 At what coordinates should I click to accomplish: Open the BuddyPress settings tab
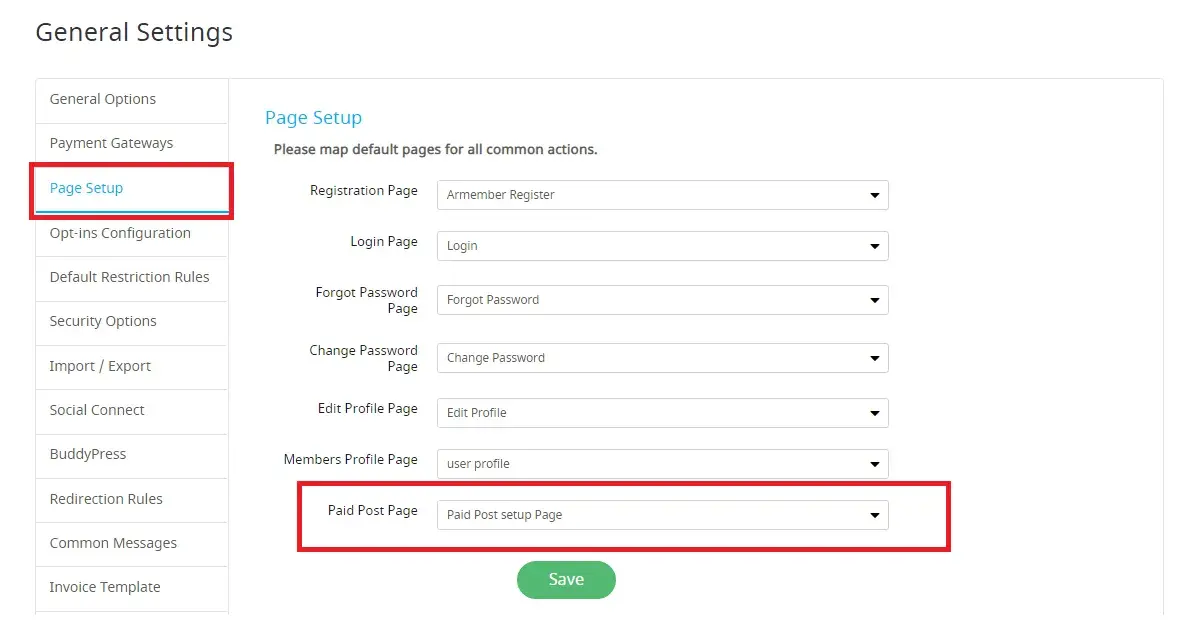tap(88, 454)
